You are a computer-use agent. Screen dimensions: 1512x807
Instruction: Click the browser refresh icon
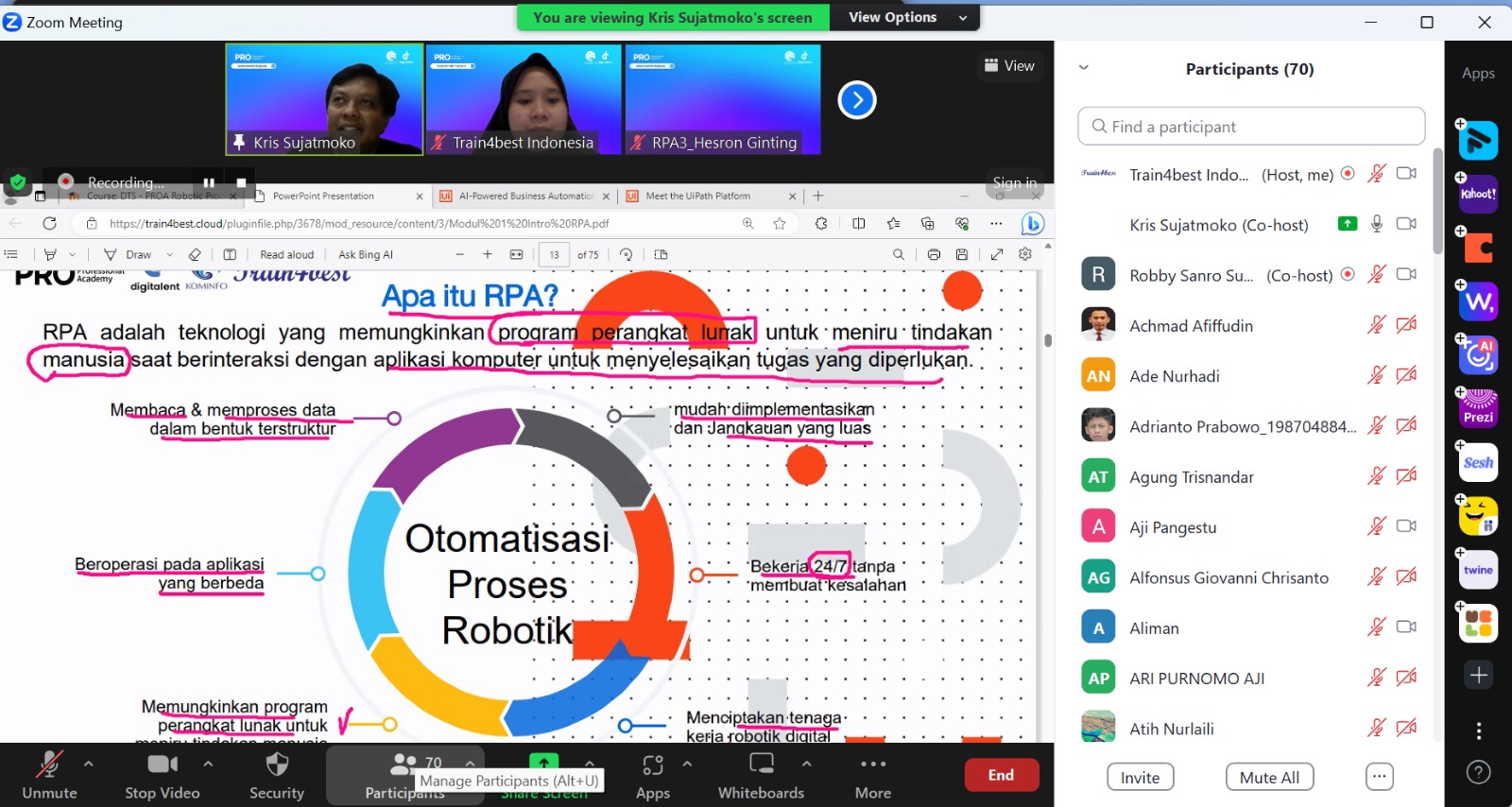tap(49, 223)
